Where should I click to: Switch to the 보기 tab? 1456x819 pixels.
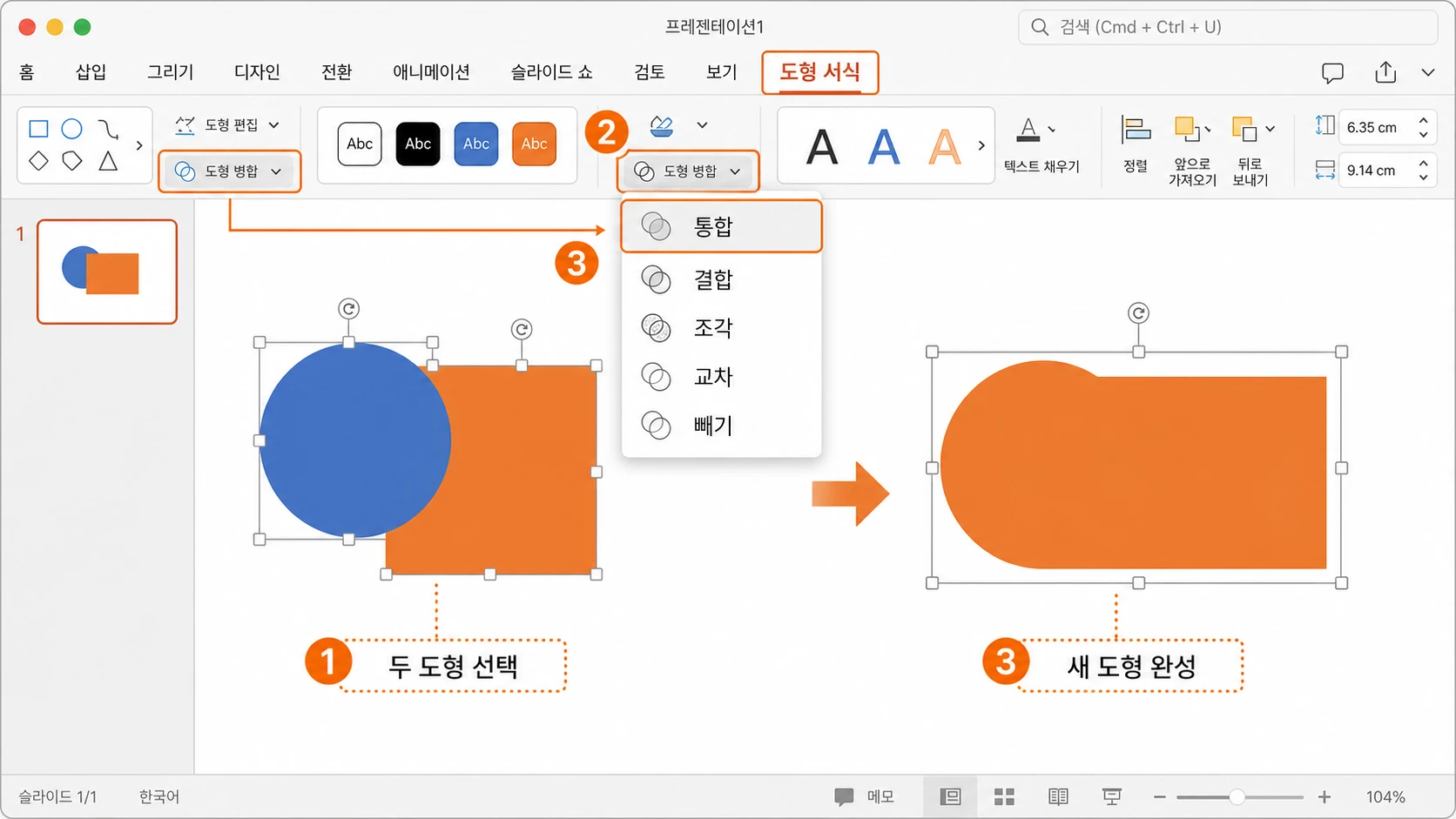pos(721,72)
